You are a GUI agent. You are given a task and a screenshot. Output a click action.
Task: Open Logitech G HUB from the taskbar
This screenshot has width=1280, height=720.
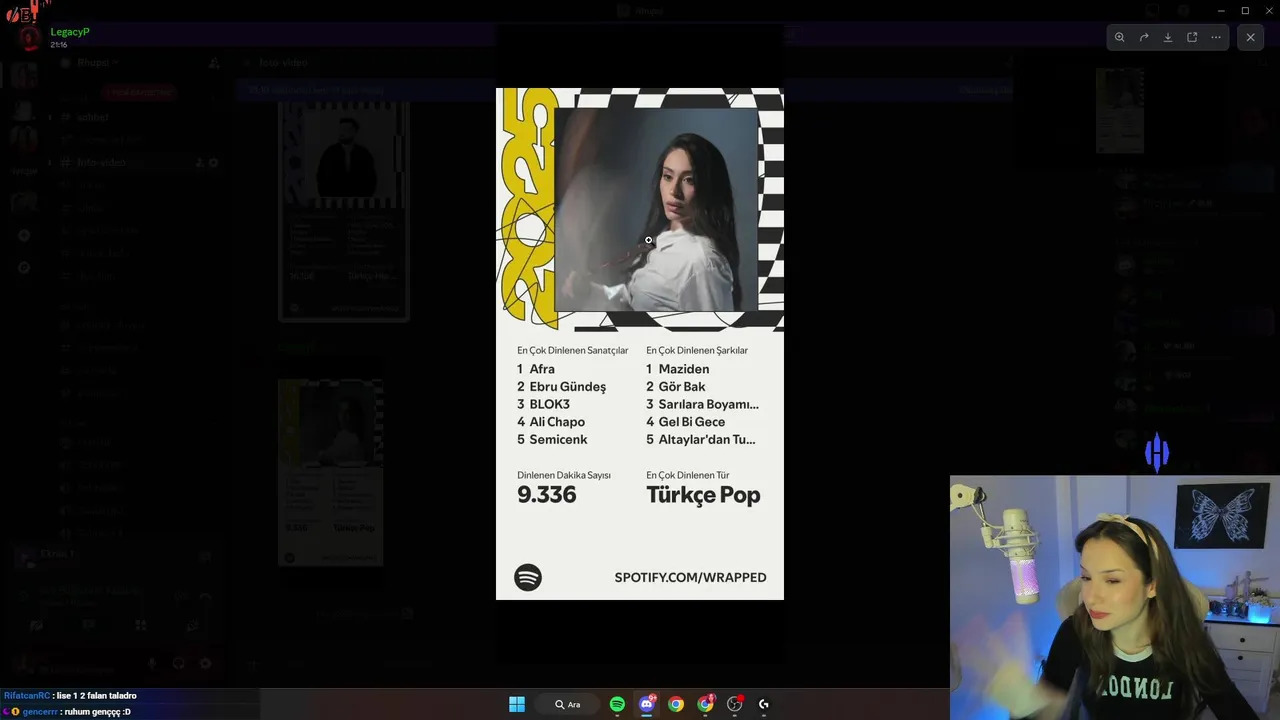[x=764, y=704]
